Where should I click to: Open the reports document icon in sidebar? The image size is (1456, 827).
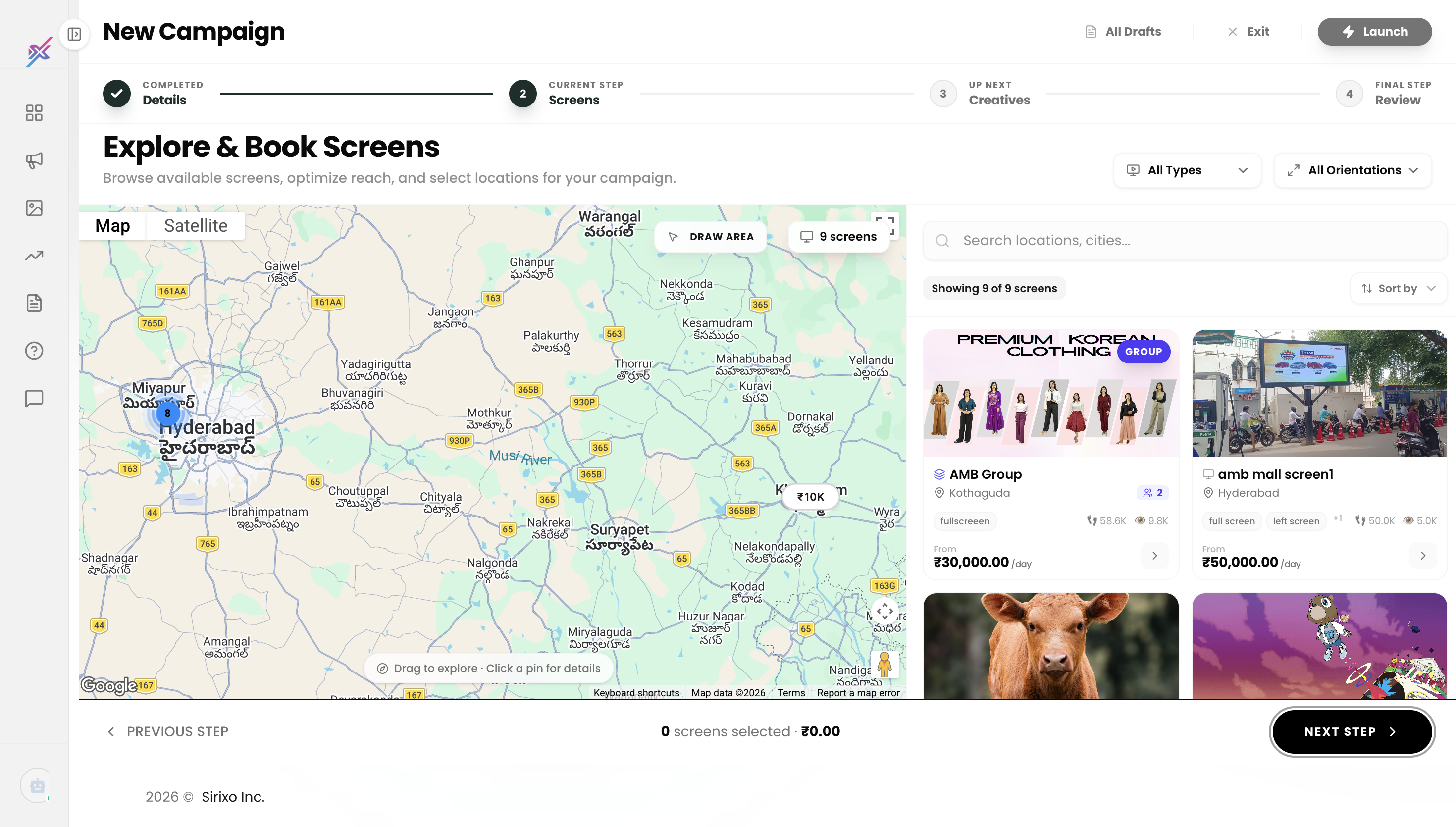pyautogui.click(x=34, y=303)
